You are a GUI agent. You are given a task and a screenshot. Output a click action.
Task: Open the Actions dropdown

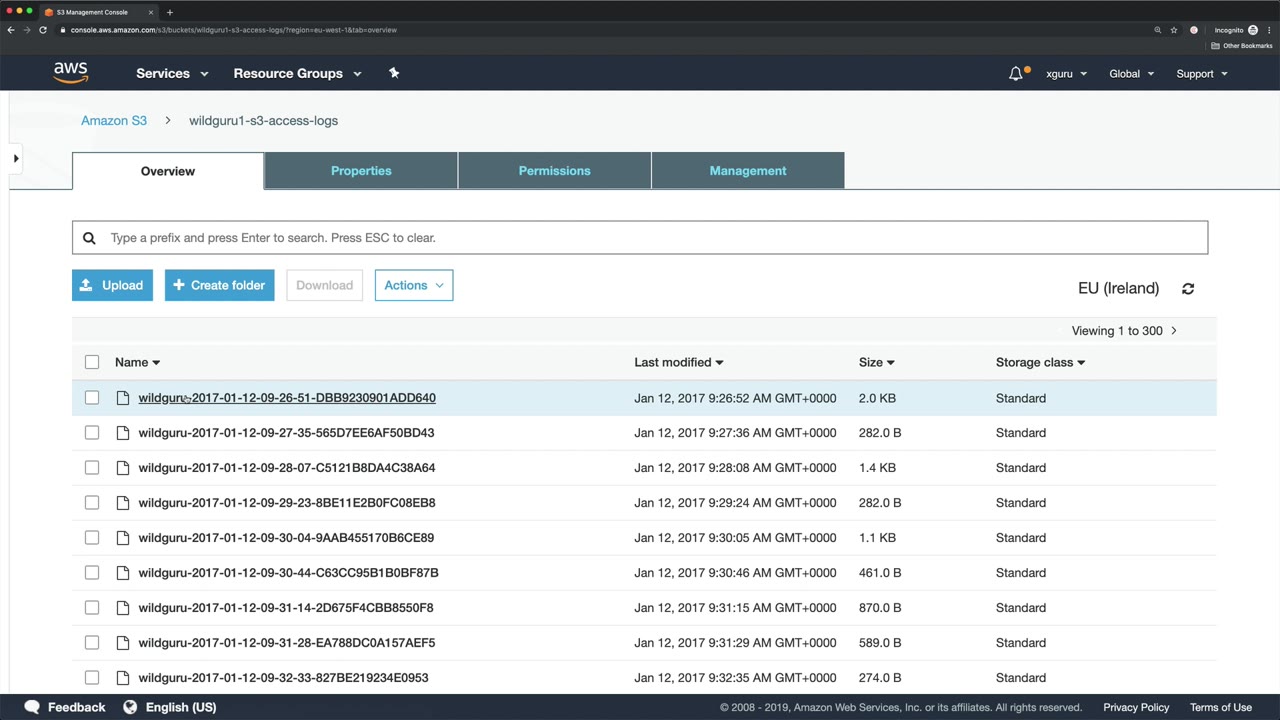413,285
